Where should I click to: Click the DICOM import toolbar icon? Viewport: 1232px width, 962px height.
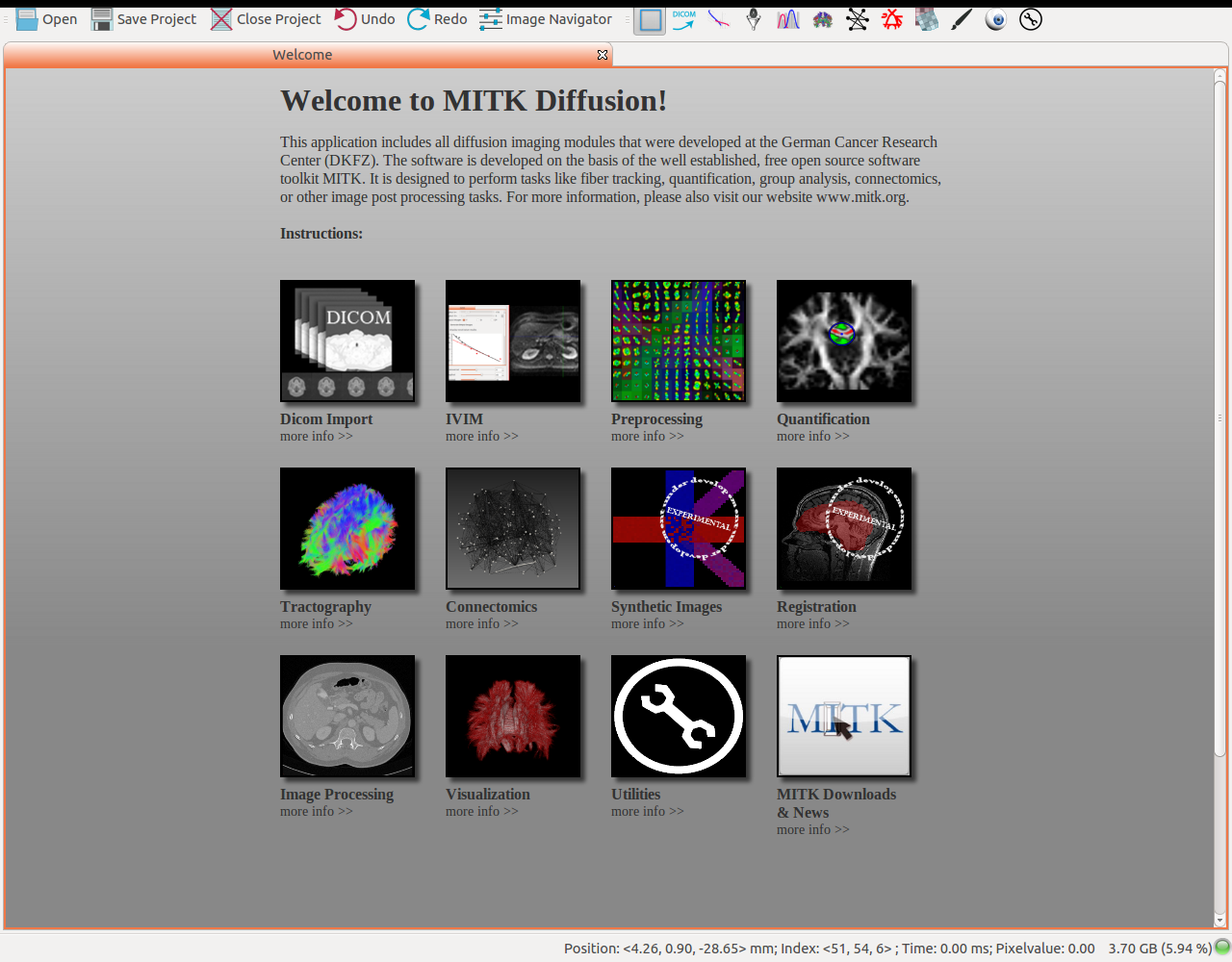point(684,19)
